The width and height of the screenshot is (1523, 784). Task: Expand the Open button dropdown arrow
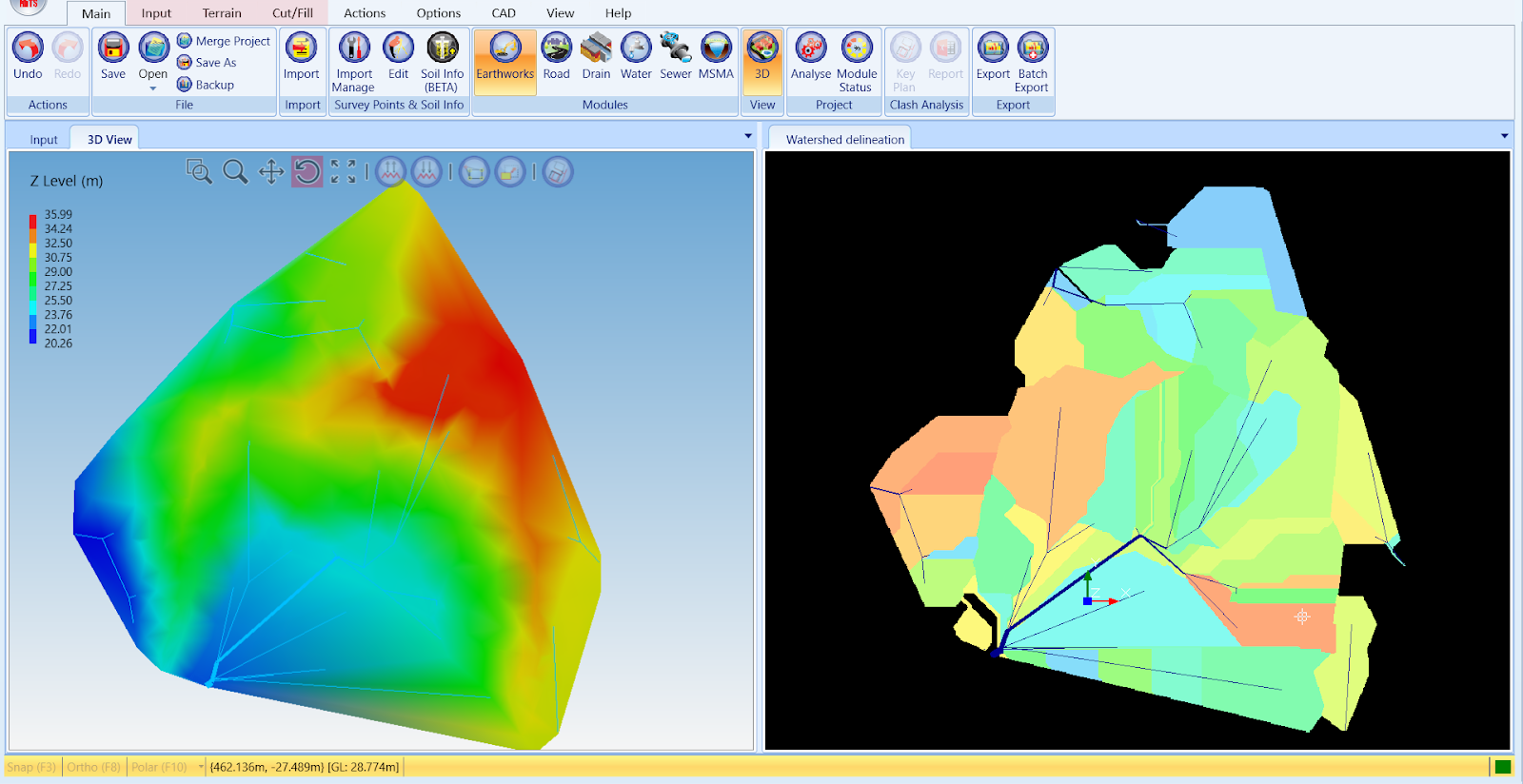pyautogui.click(x=152, y=88)
